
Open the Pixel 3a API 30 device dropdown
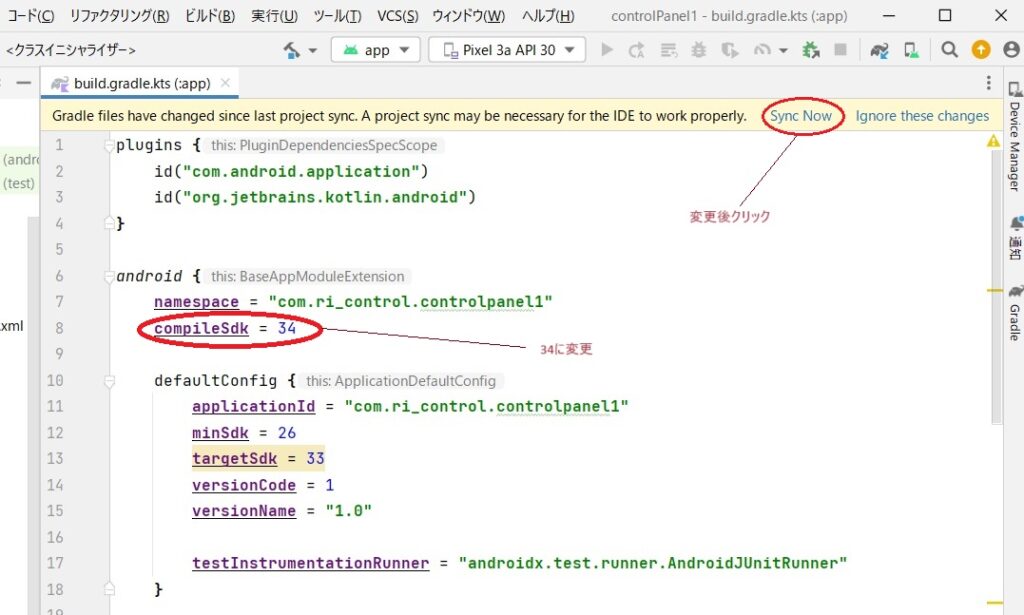click(x=507, y=50)
